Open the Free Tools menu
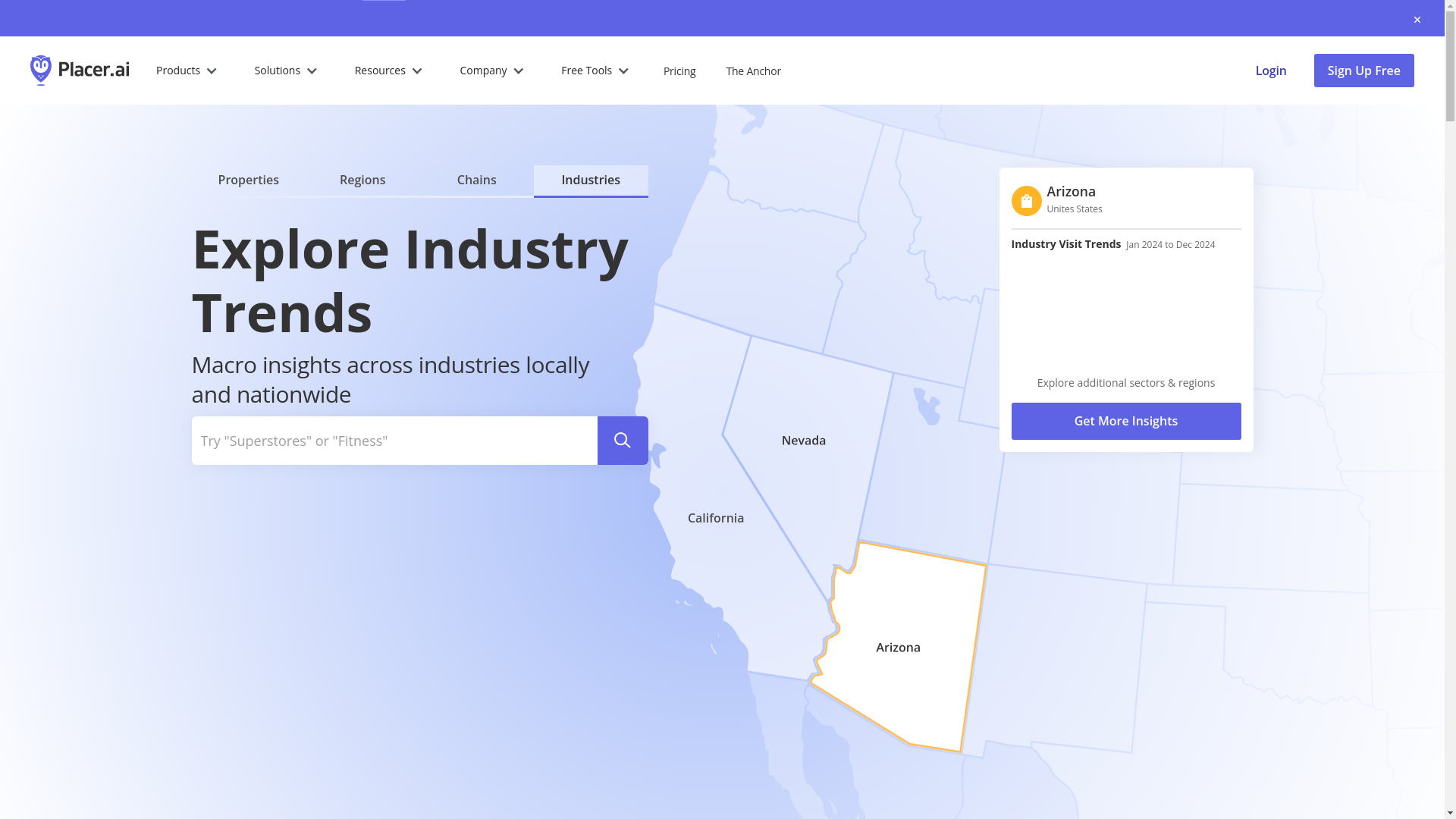This screenshot has height=819, width=1456. click(x=595, y=71)
